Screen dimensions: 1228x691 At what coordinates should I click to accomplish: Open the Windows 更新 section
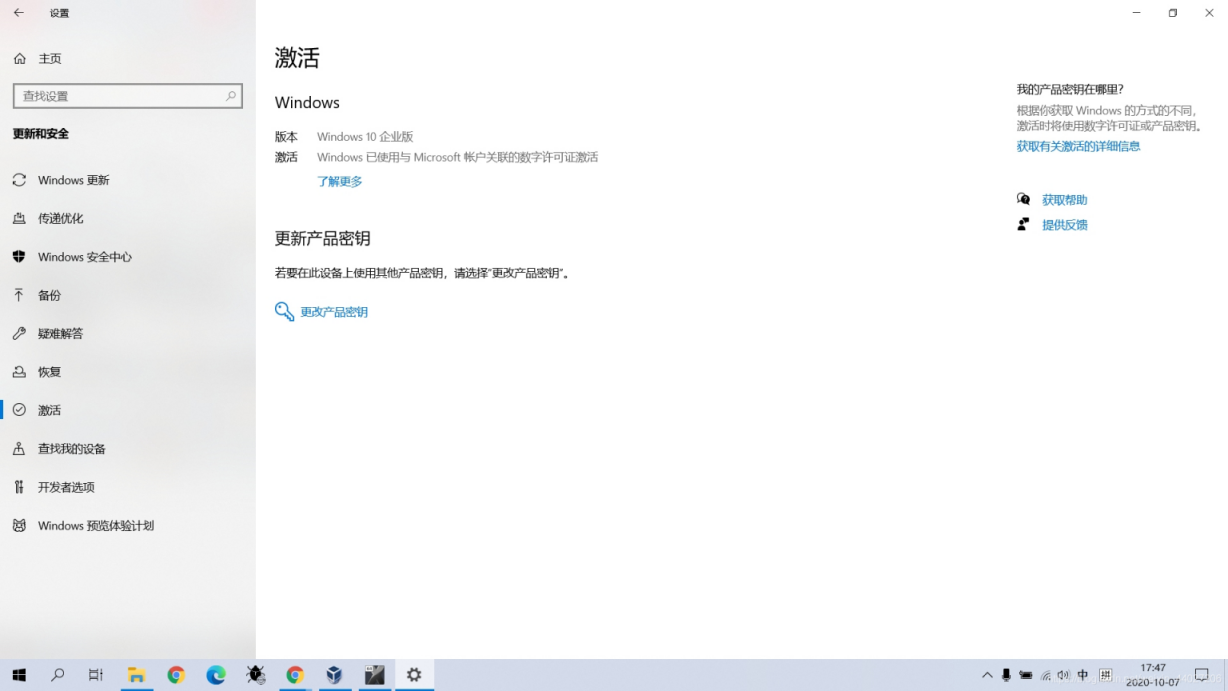tap(73, 180)
